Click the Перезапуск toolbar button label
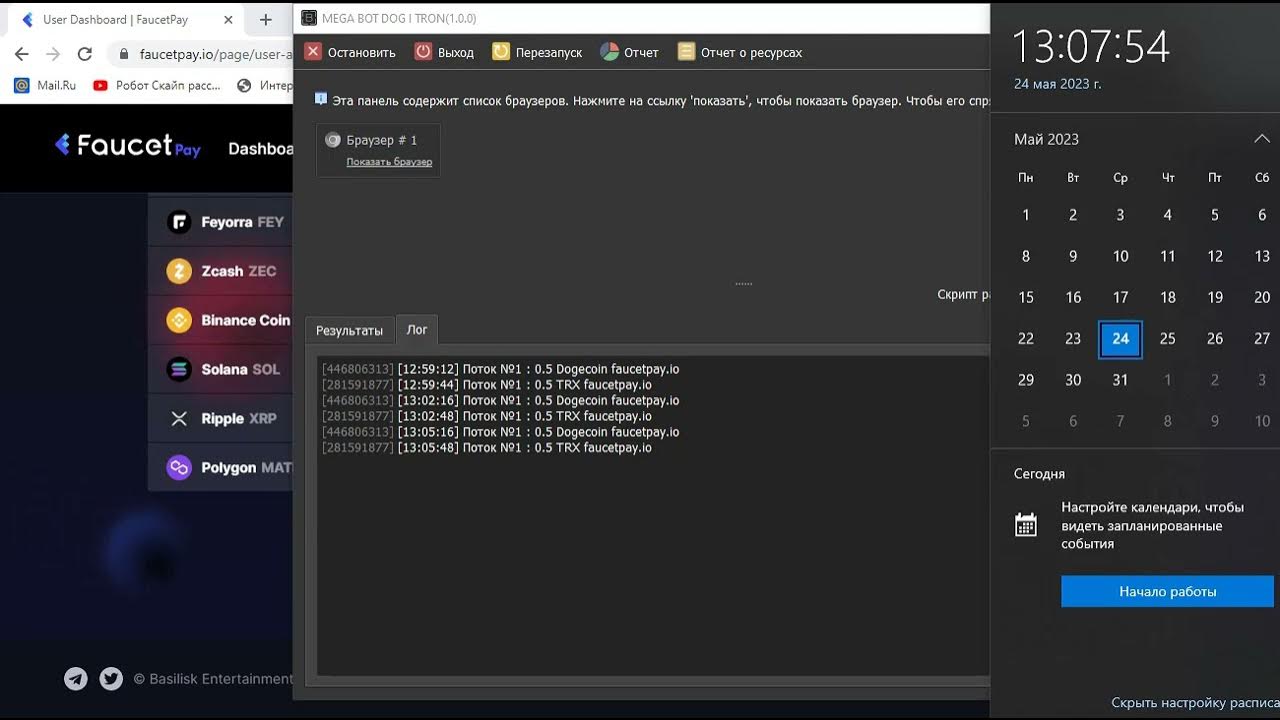The image size is (1280, 720). pyautogui.click(x=549, y=53)
